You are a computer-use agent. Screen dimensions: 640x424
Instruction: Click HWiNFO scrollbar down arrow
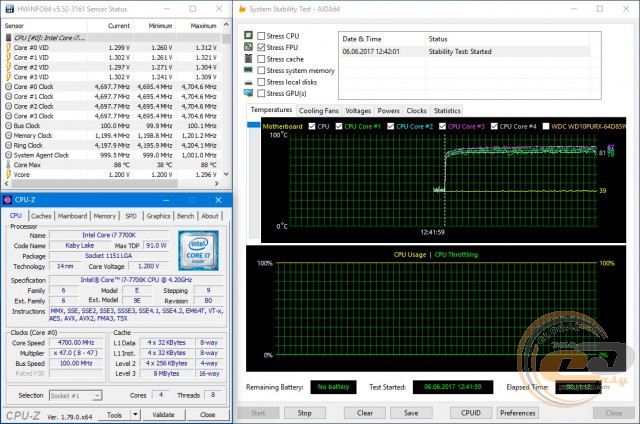click(226, 174)
